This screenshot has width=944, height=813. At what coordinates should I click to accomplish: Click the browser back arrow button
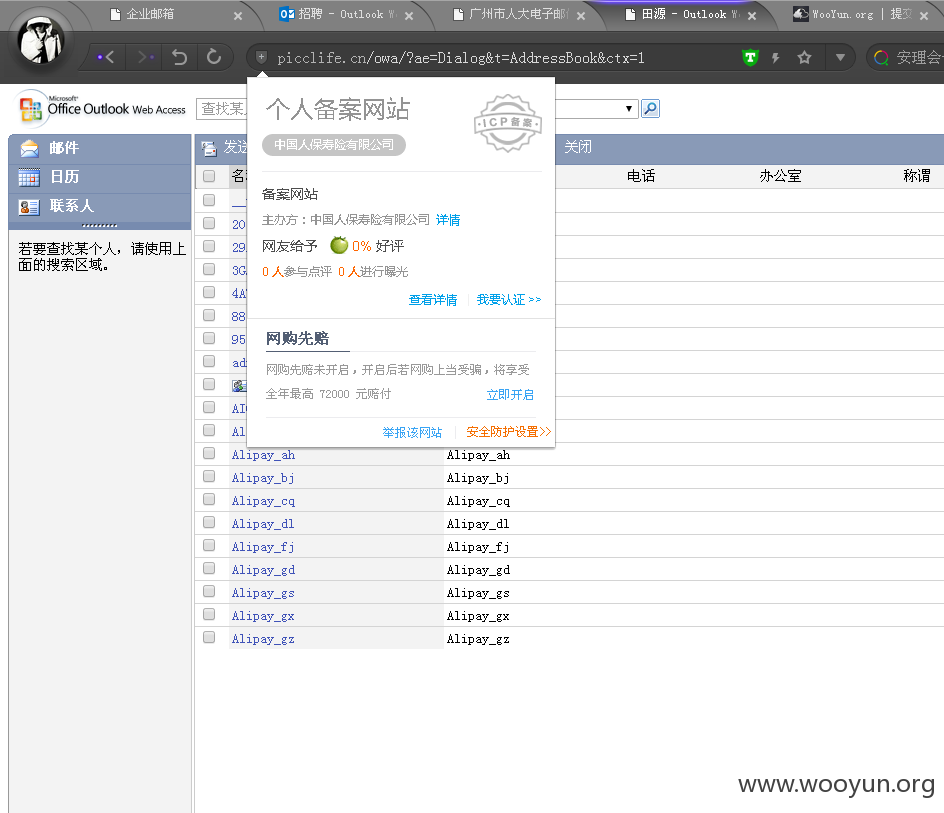click(107, 58)
